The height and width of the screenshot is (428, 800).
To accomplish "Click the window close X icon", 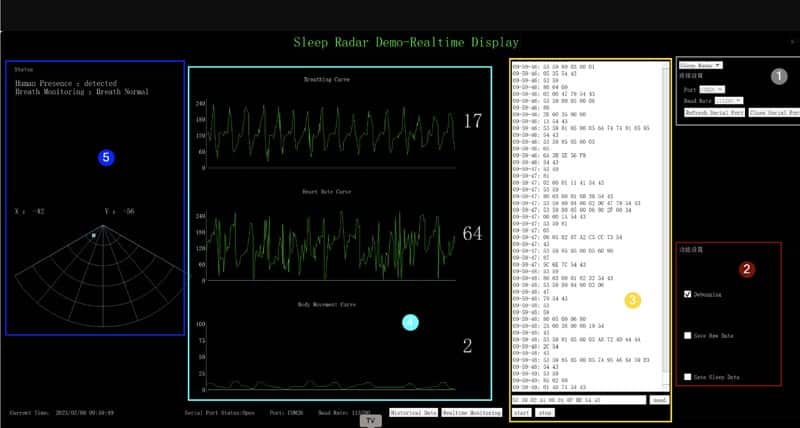I will [791, 42].
